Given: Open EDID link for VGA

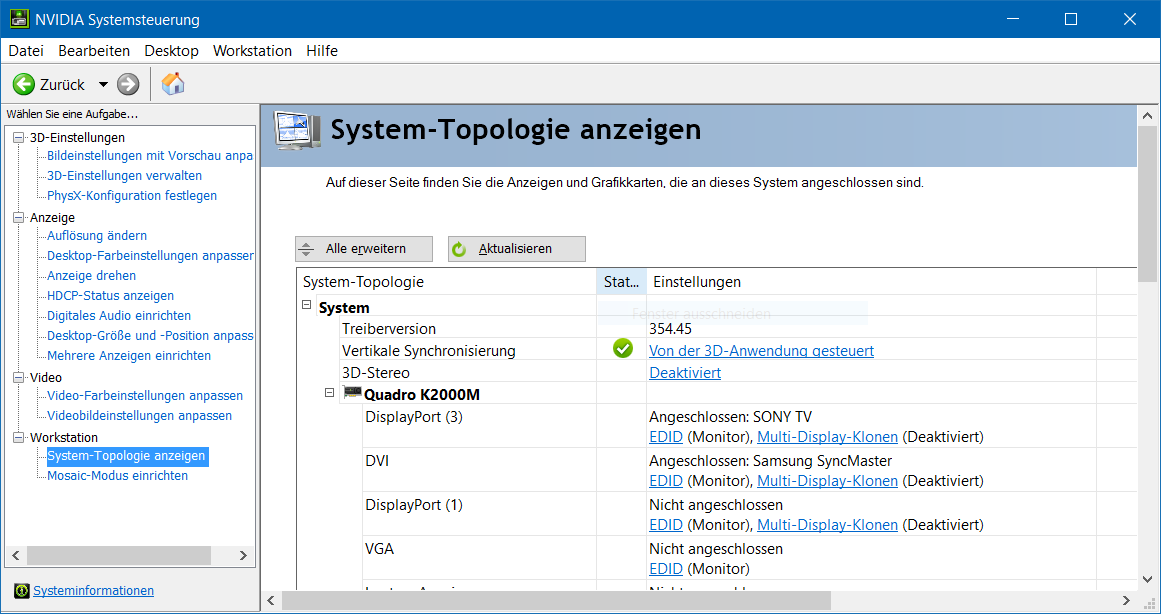Looking at the screenshot, I should click(666, 569).
